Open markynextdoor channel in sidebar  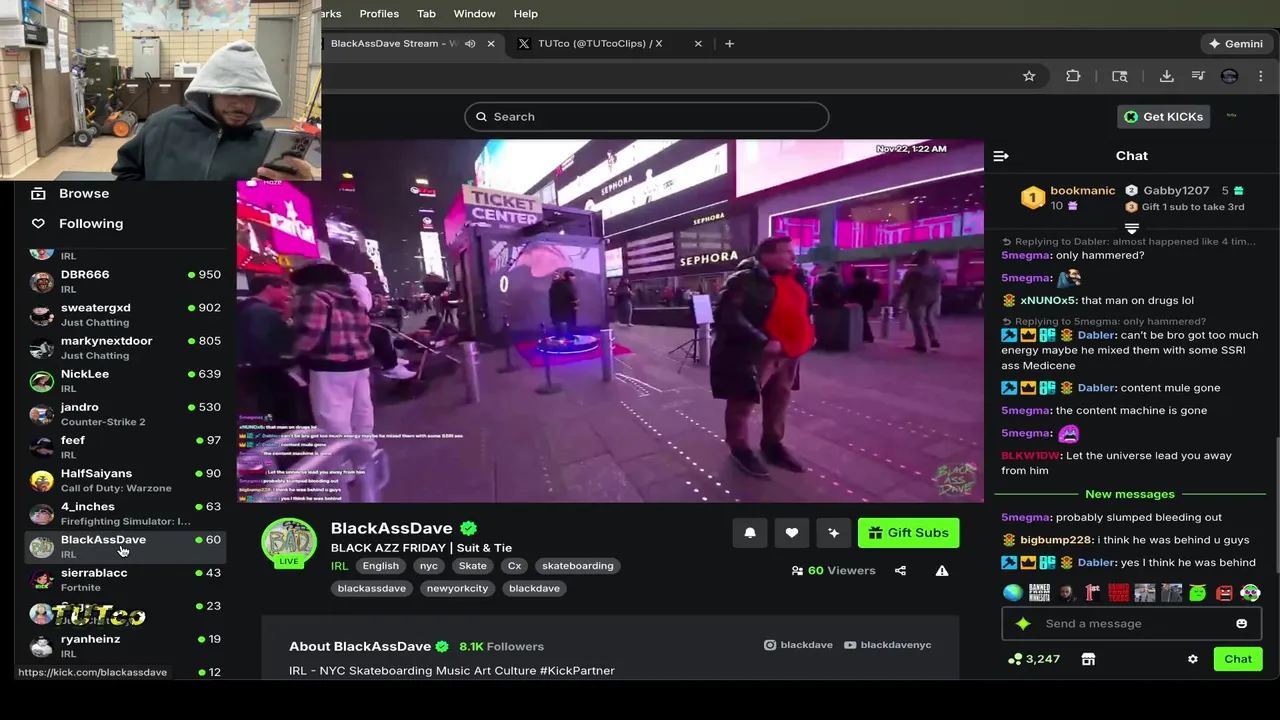(125, 347)
